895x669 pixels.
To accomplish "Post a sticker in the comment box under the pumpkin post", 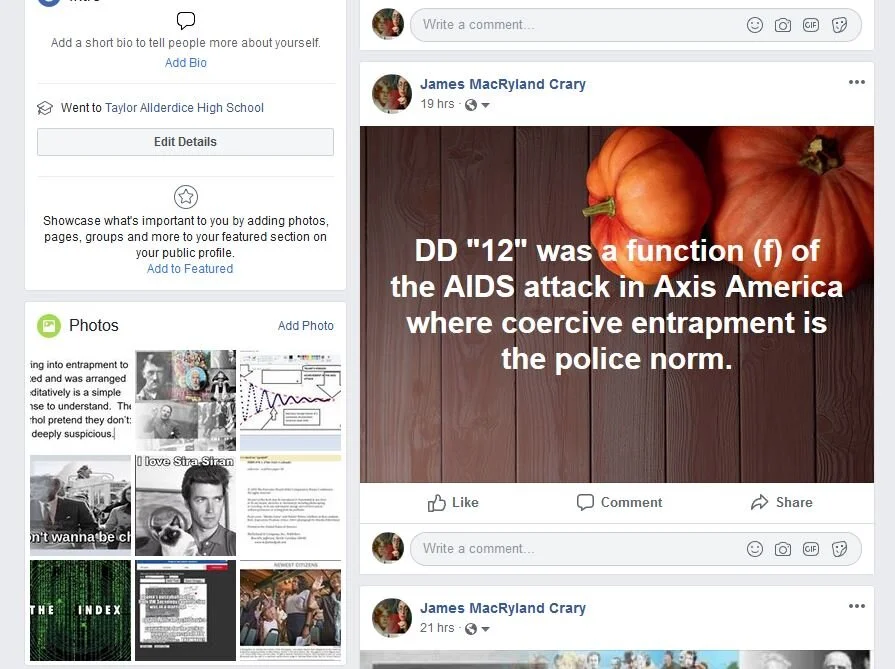I will (839, 549).
